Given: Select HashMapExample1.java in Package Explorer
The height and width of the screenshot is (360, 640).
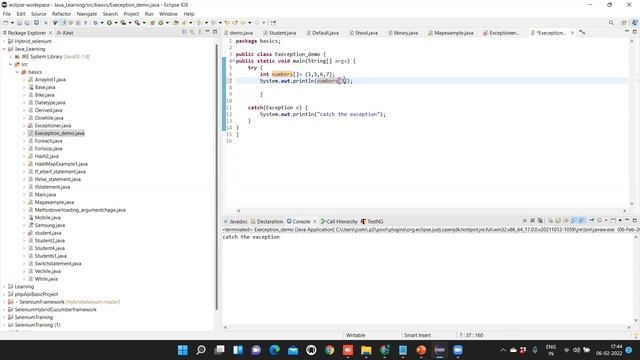Looking at the screenshot, I should coord(61,164).
